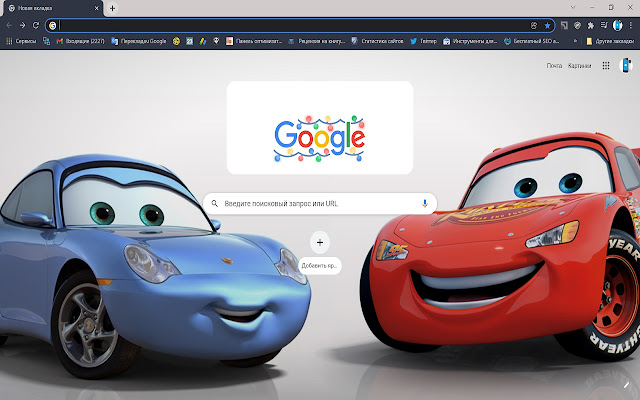
Task: Open the Google account avatar on the page
Action: 626,65
